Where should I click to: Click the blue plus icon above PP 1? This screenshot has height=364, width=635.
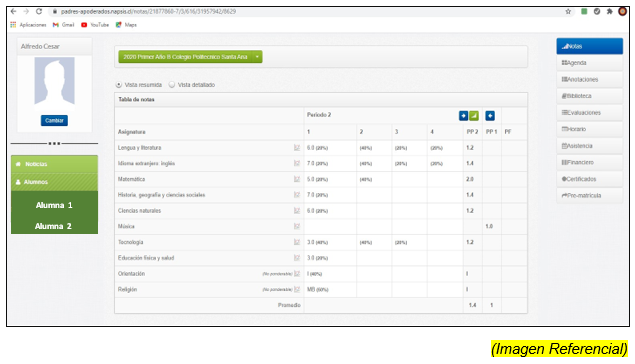(x=490, y=116)
